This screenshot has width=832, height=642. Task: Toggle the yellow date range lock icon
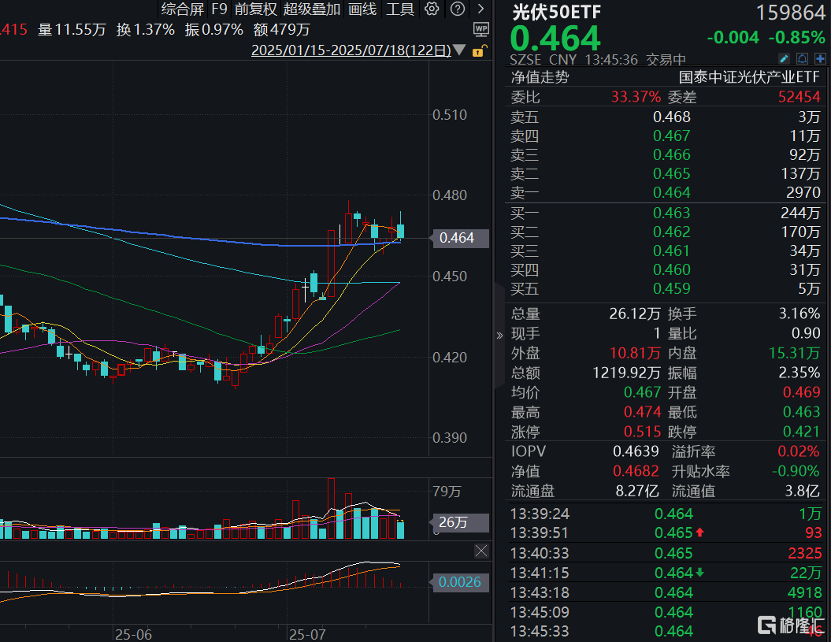(x=479, y=51)
